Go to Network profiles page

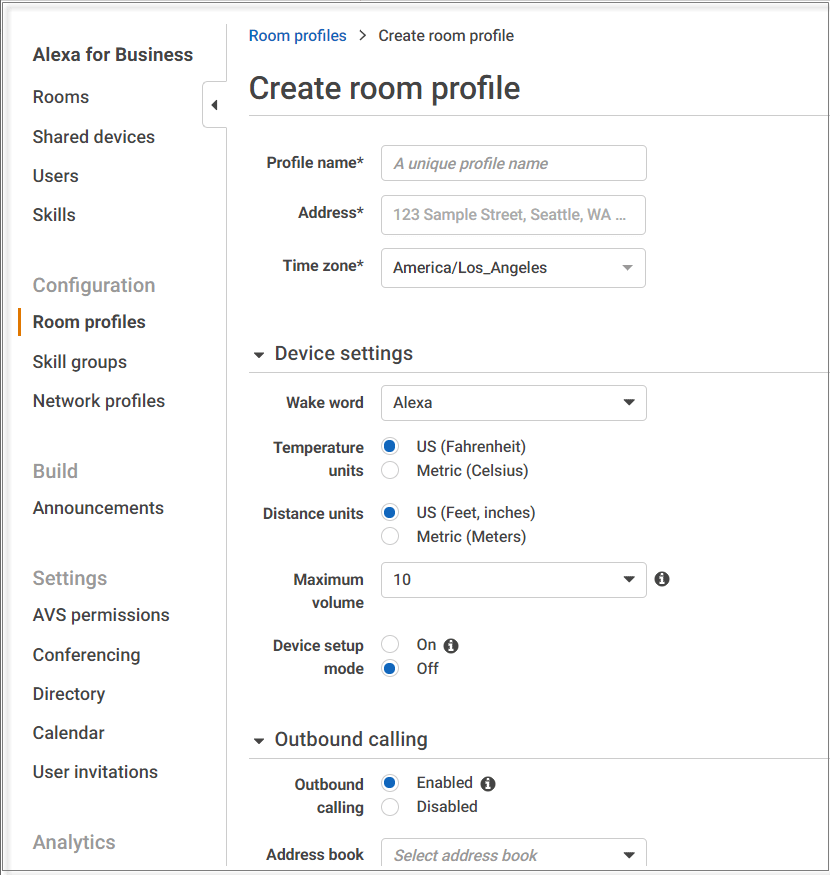tap(99, 401)
